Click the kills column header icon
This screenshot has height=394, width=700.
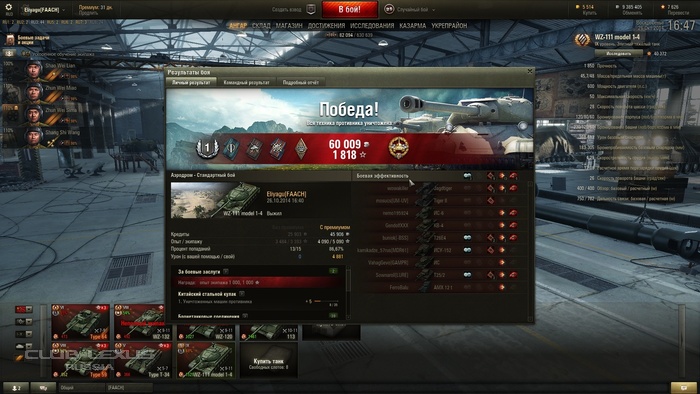click(514, 176)
